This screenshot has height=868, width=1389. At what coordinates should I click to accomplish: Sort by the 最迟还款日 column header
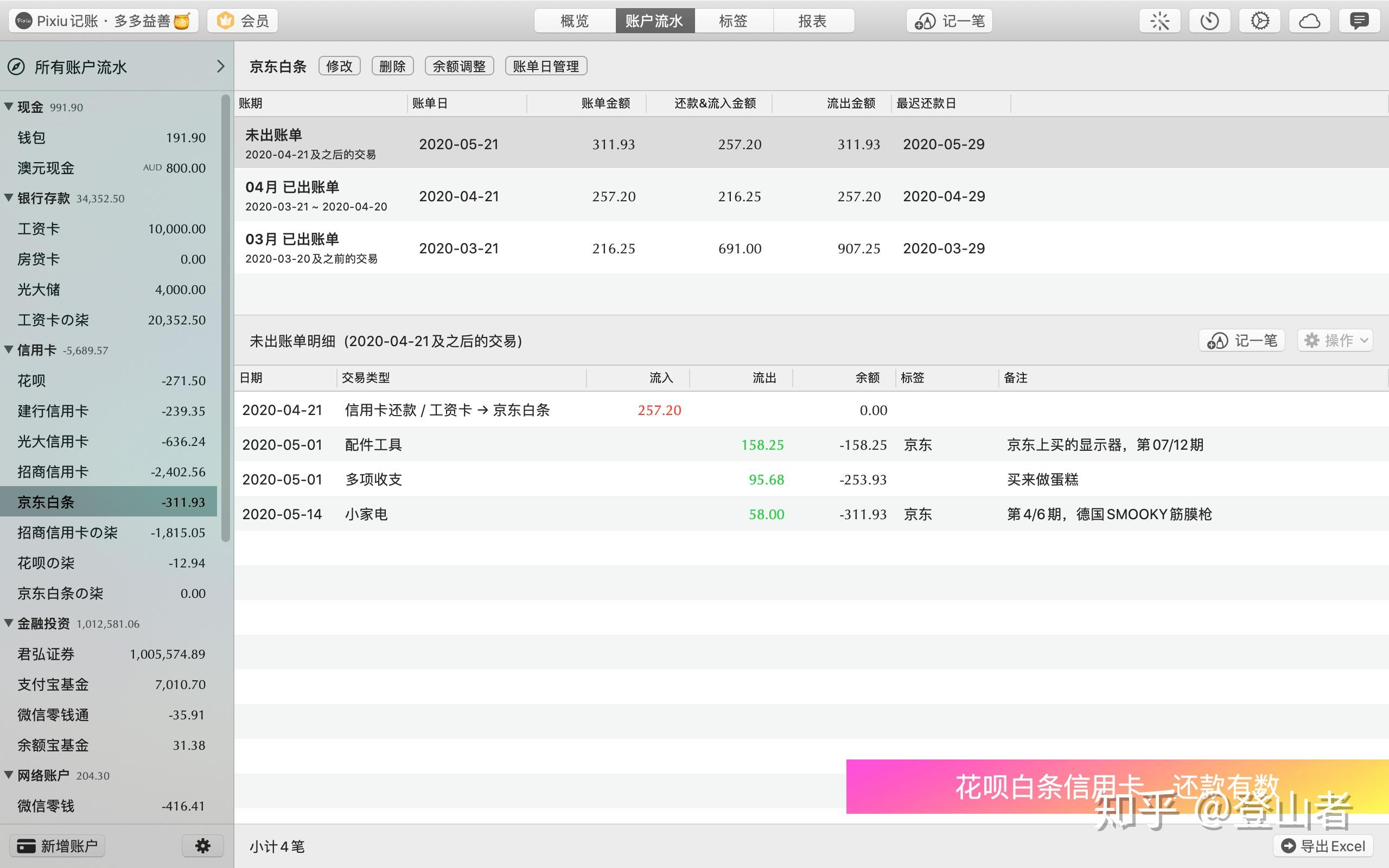click(951, 103)
